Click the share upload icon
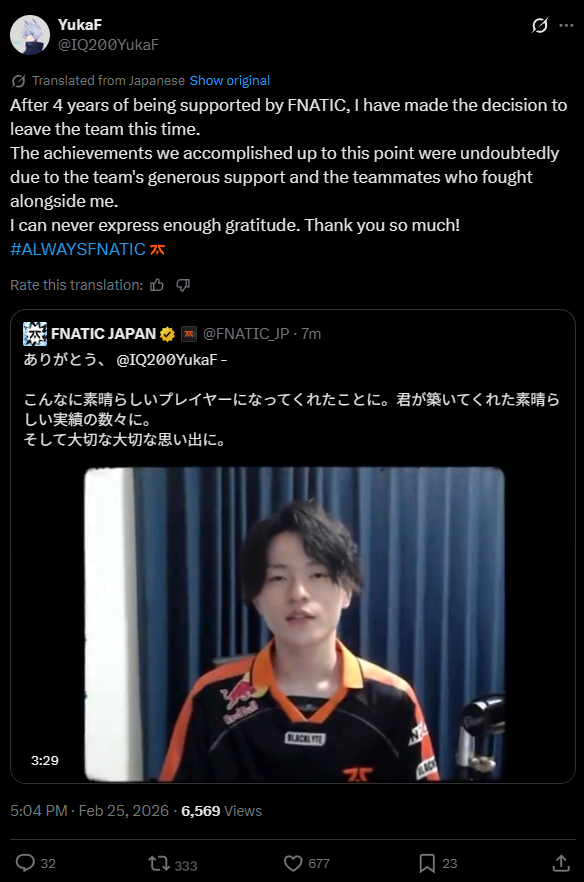Viewport: 584px width, 882px height. click(x=561, y=863)
